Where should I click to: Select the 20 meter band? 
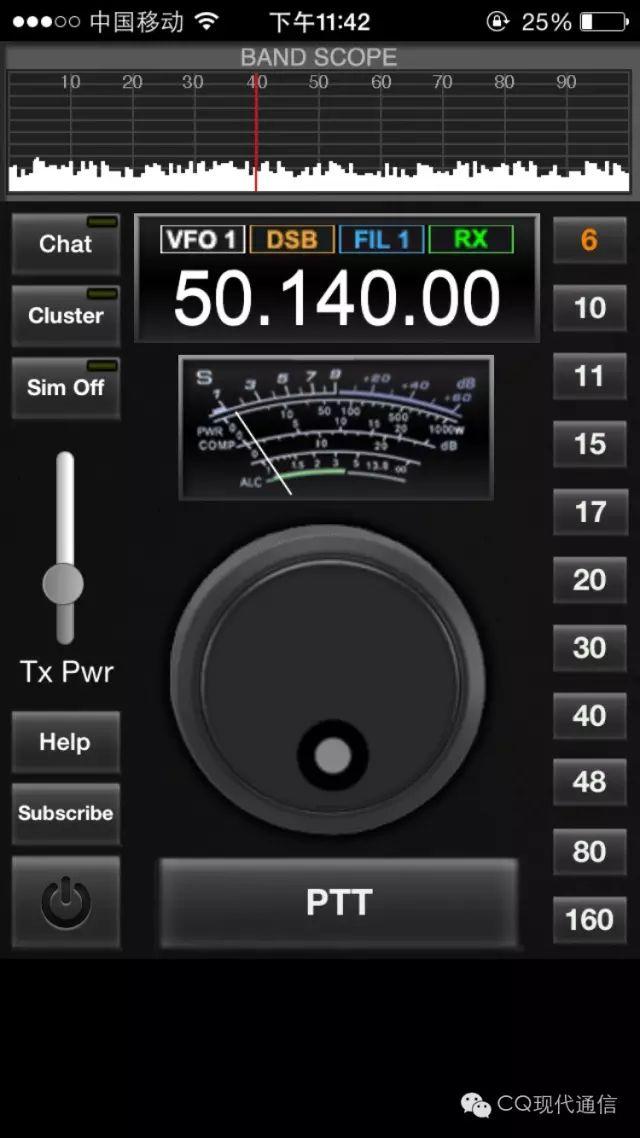tap(589, 580)
